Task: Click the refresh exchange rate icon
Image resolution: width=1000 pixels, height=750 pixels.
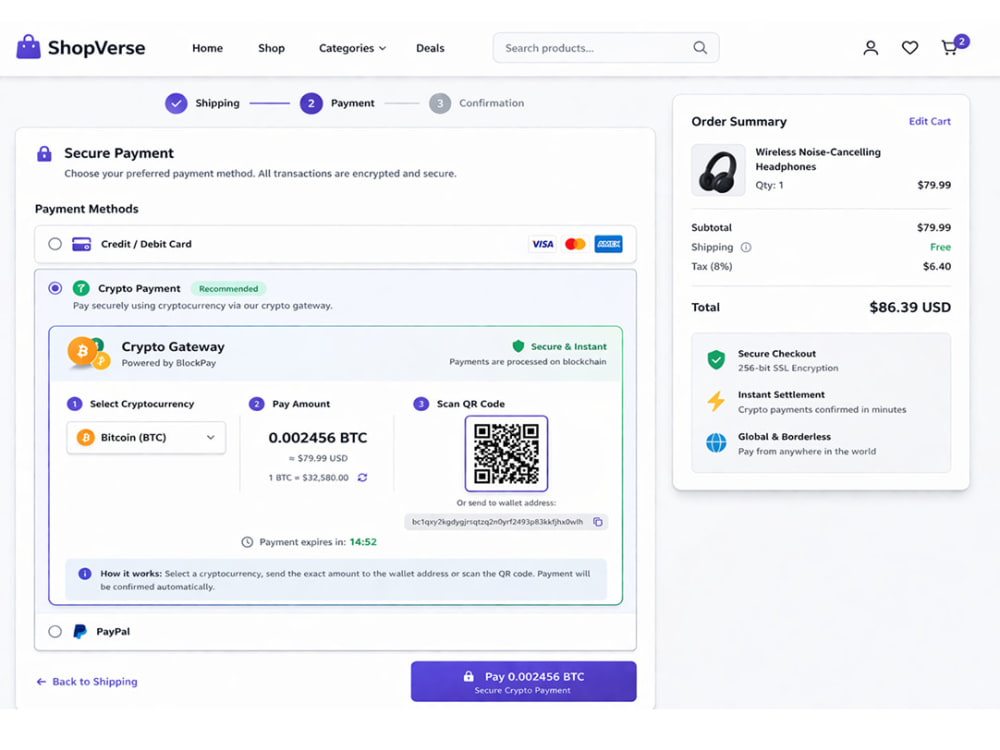Action: 362,478
